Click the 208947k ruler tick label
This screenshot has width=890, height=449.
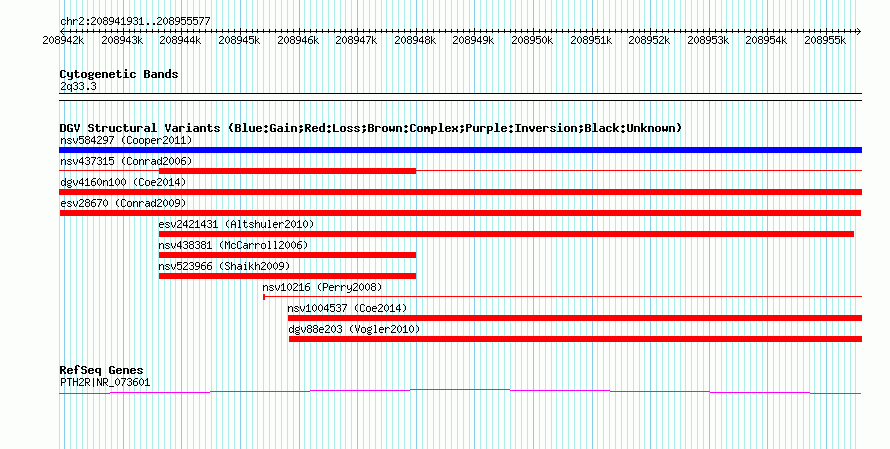click(x=356, y=41)
